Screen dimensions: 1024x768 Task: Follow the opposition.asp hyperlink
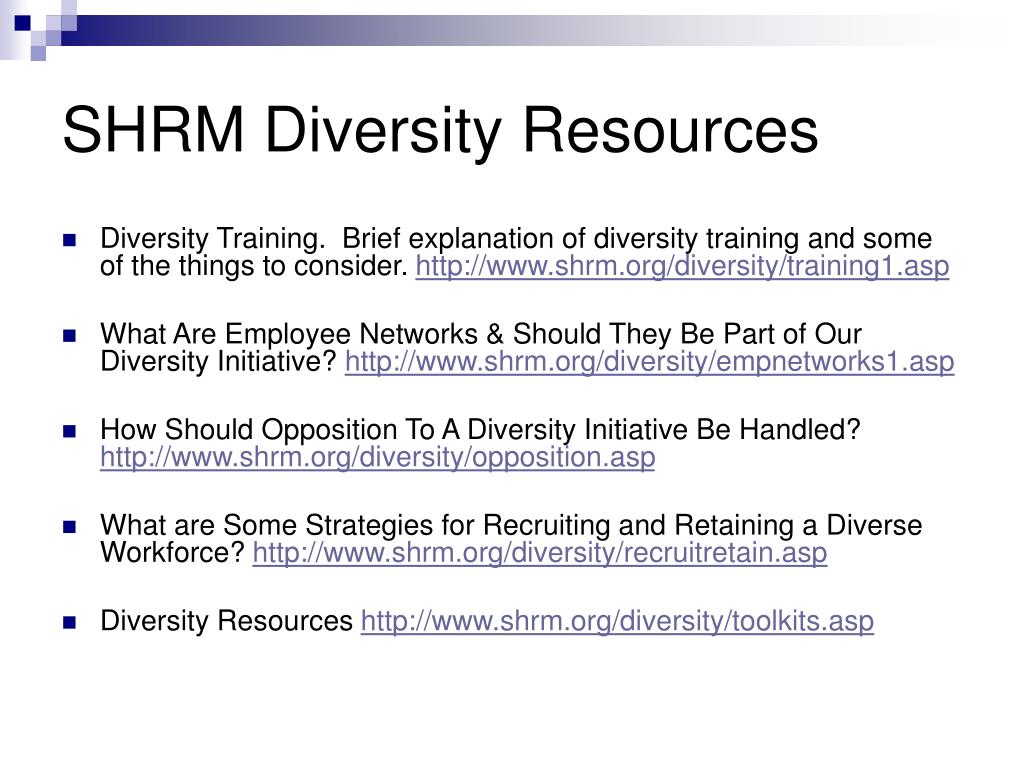[x=377, y=457]
